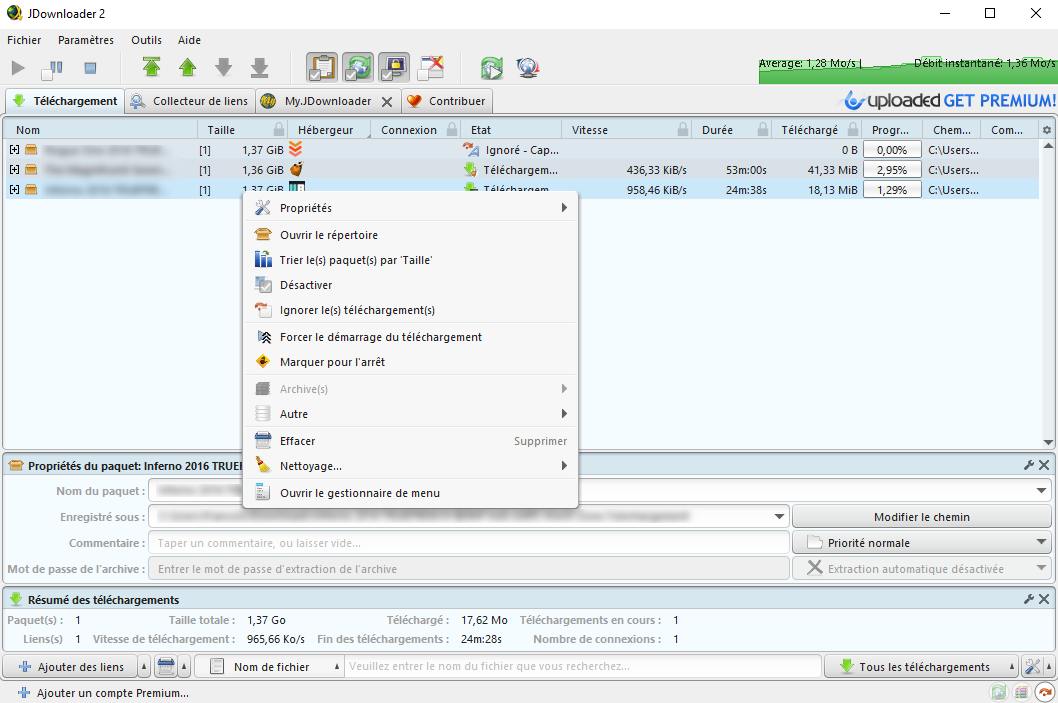Choose Effacer in context menu
Viewport: 1058px width, 703px height.
click(x=410, y=441)
